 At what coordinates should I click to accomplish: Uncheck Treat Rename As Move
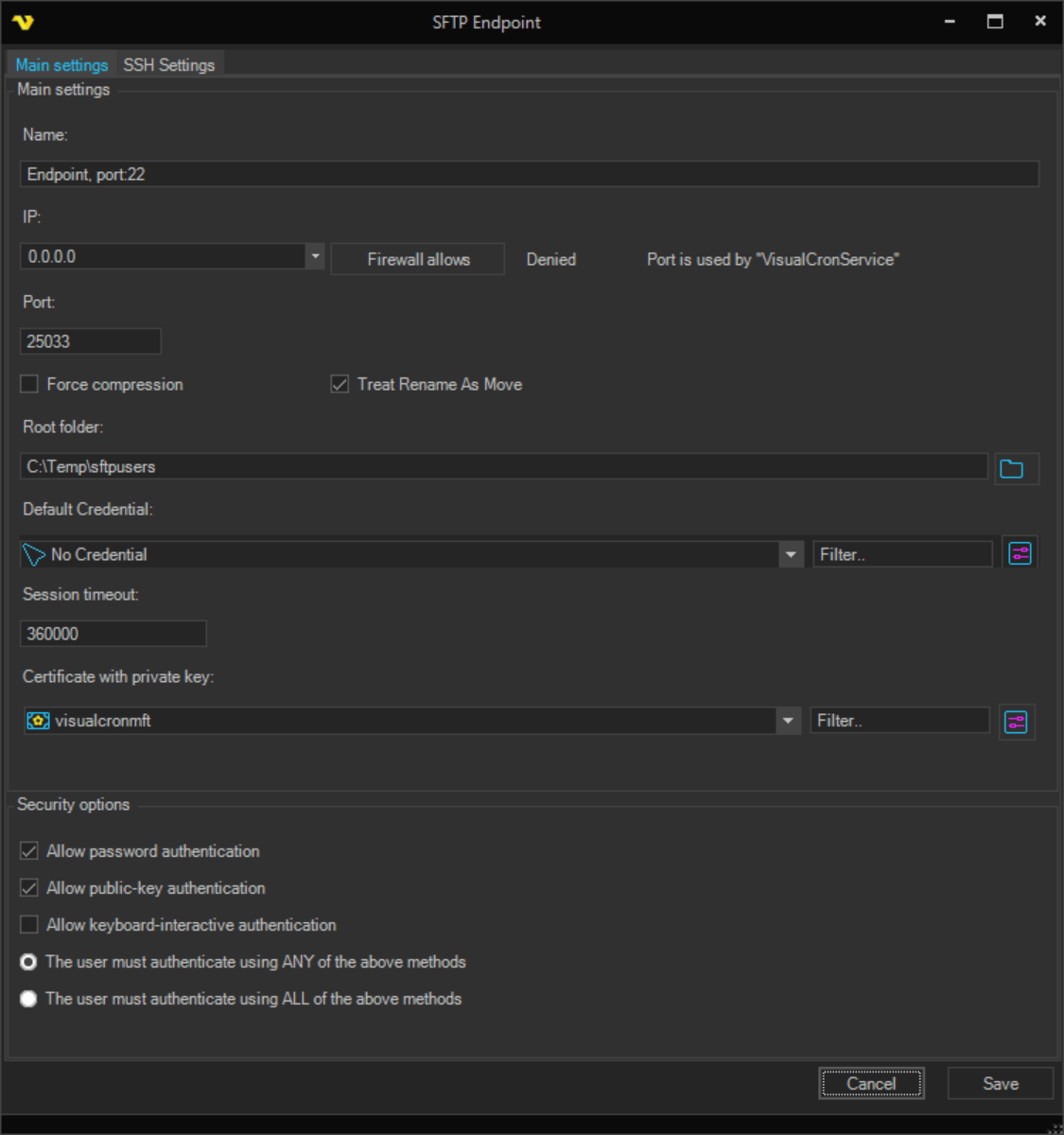coord(340,384)
